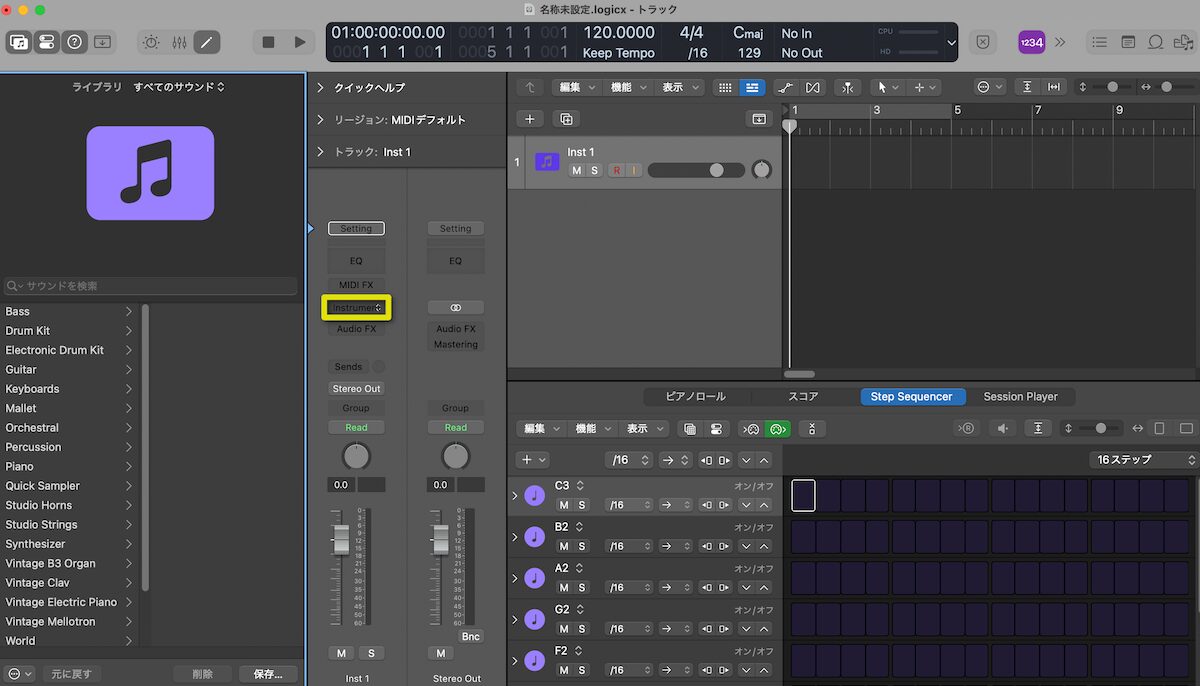
Task: Click the large music note library image
Action: pyautogui.click(x=150, y=173)
